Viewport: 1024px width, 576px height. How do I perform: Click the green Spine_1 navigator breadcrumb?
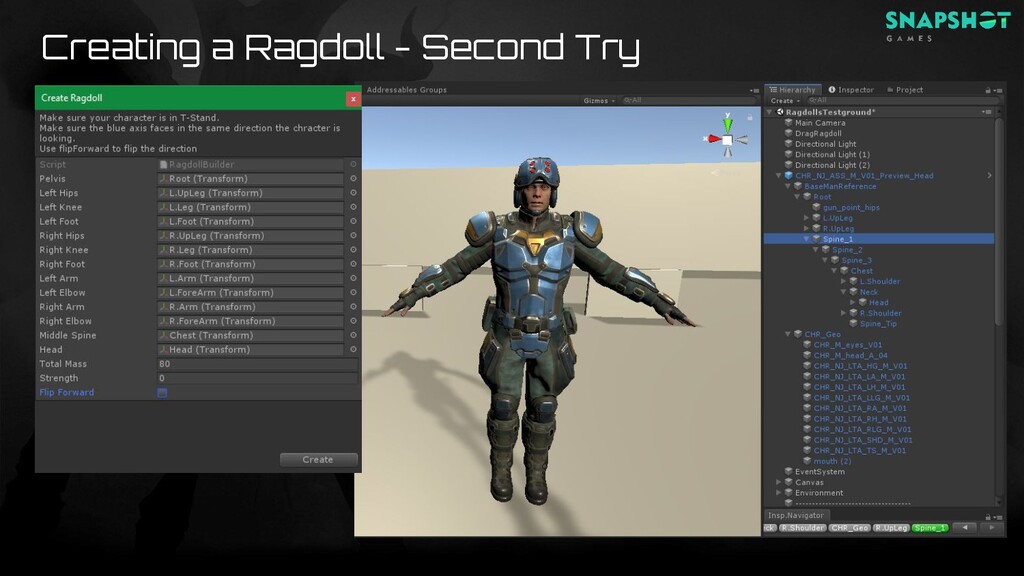coord(930,528)
